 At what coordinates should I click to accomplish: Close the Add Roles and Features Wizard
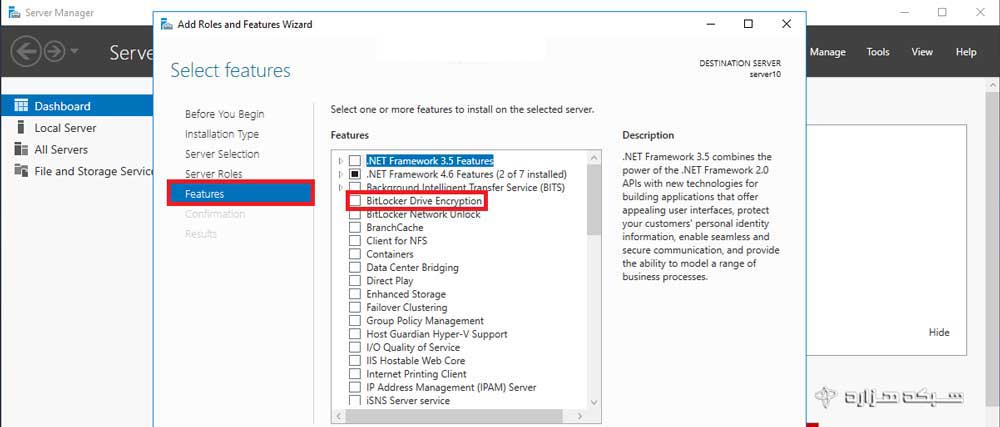[x=786, y=24]
